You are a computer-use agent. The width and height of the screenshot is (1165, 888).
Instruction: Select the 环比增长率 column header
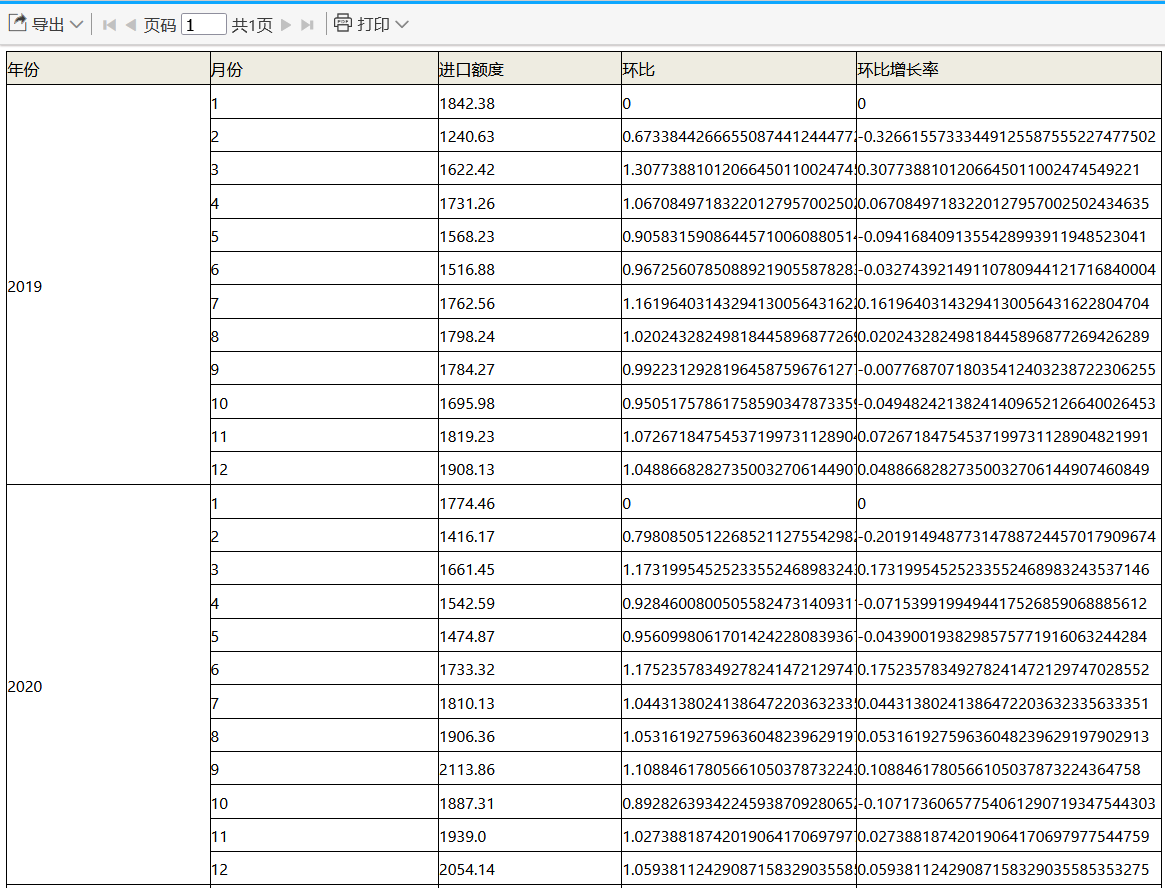(1009, 69)
